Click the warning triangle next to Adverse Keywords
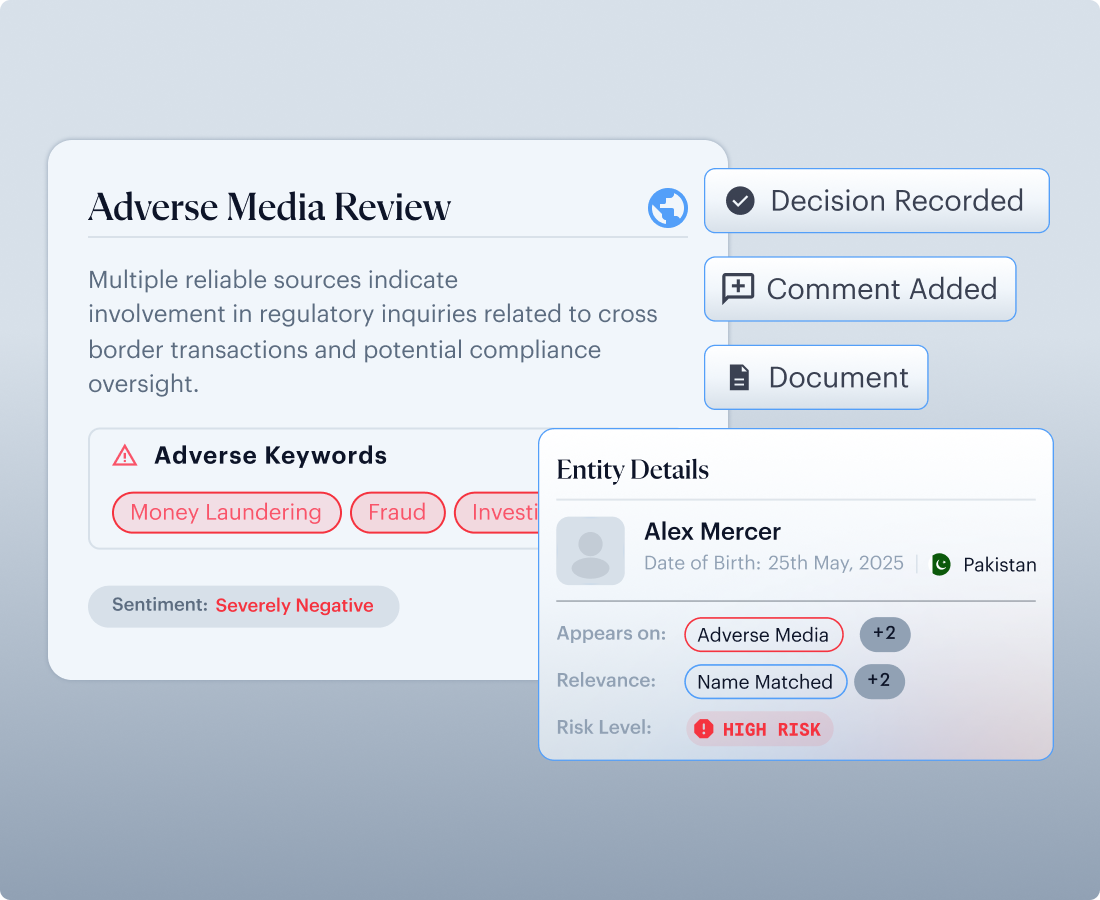 [125, 455]
